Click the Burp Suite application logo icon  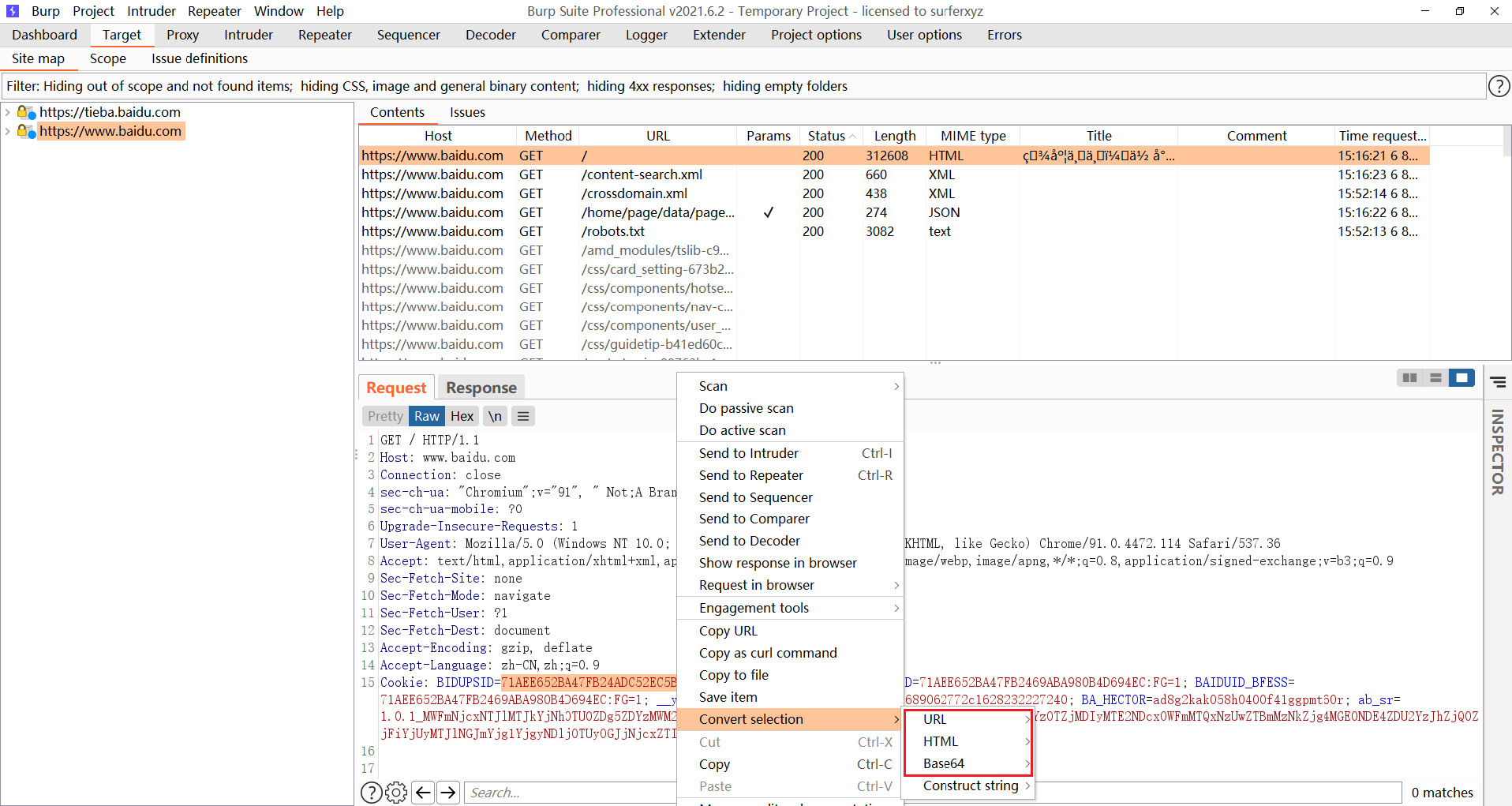[13, 11]
